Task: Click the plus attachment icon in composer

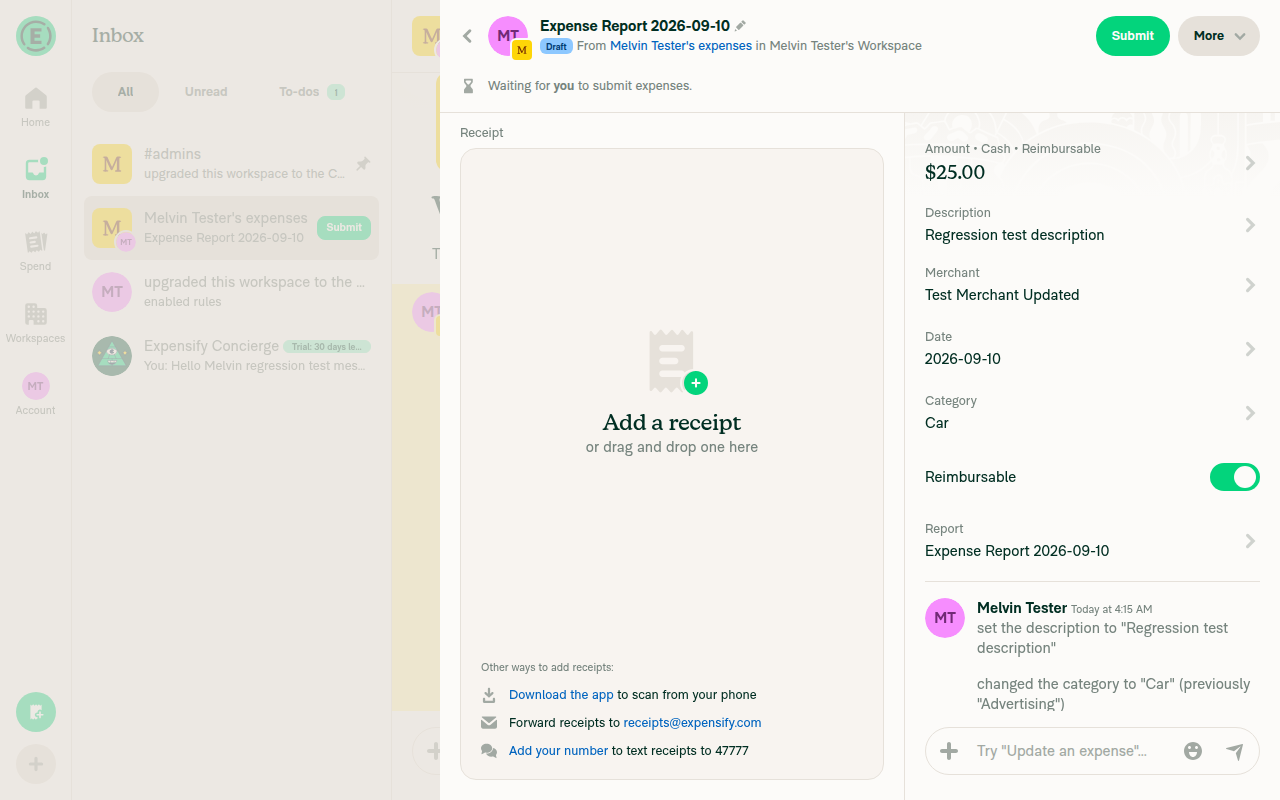Action: point(949,751)
